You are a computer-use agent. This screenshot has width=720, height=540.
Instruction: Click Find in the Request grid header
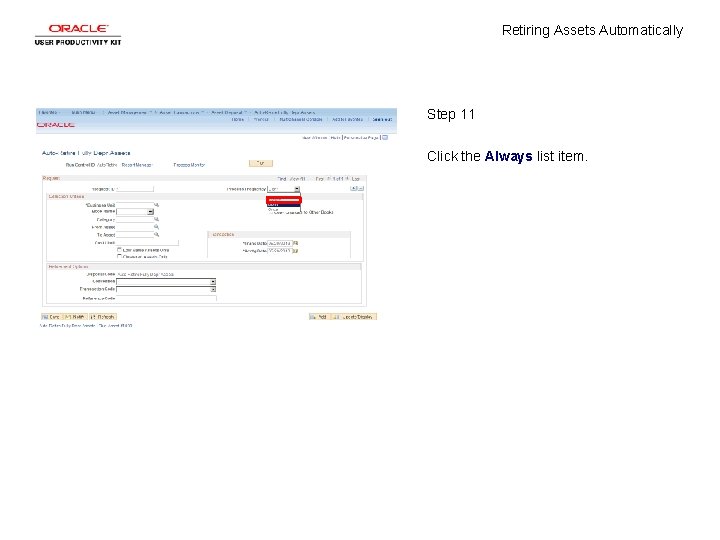click(281, 179)
